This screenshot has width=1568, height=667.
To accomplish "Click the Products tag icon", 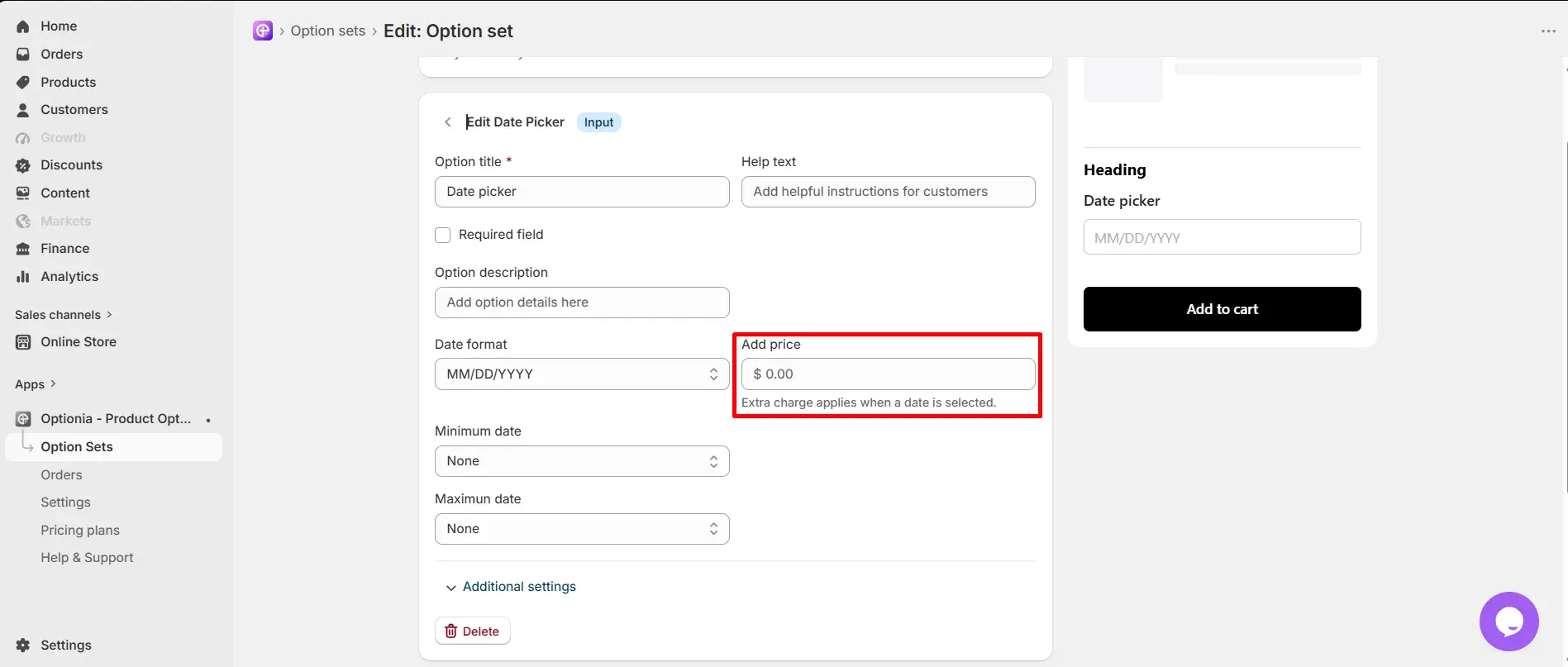I will pos(23,83).
